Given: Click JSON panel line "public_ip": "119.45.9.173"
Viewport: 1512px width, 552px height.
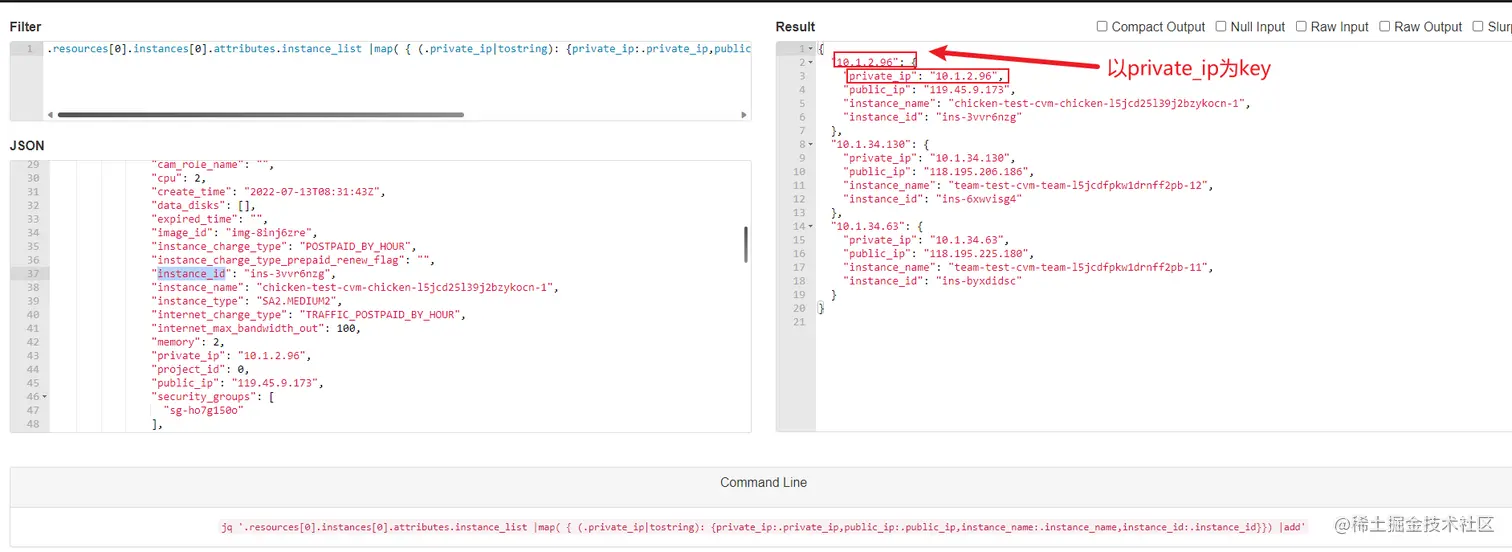Looking at the screenshot, I should coord(237,383).
